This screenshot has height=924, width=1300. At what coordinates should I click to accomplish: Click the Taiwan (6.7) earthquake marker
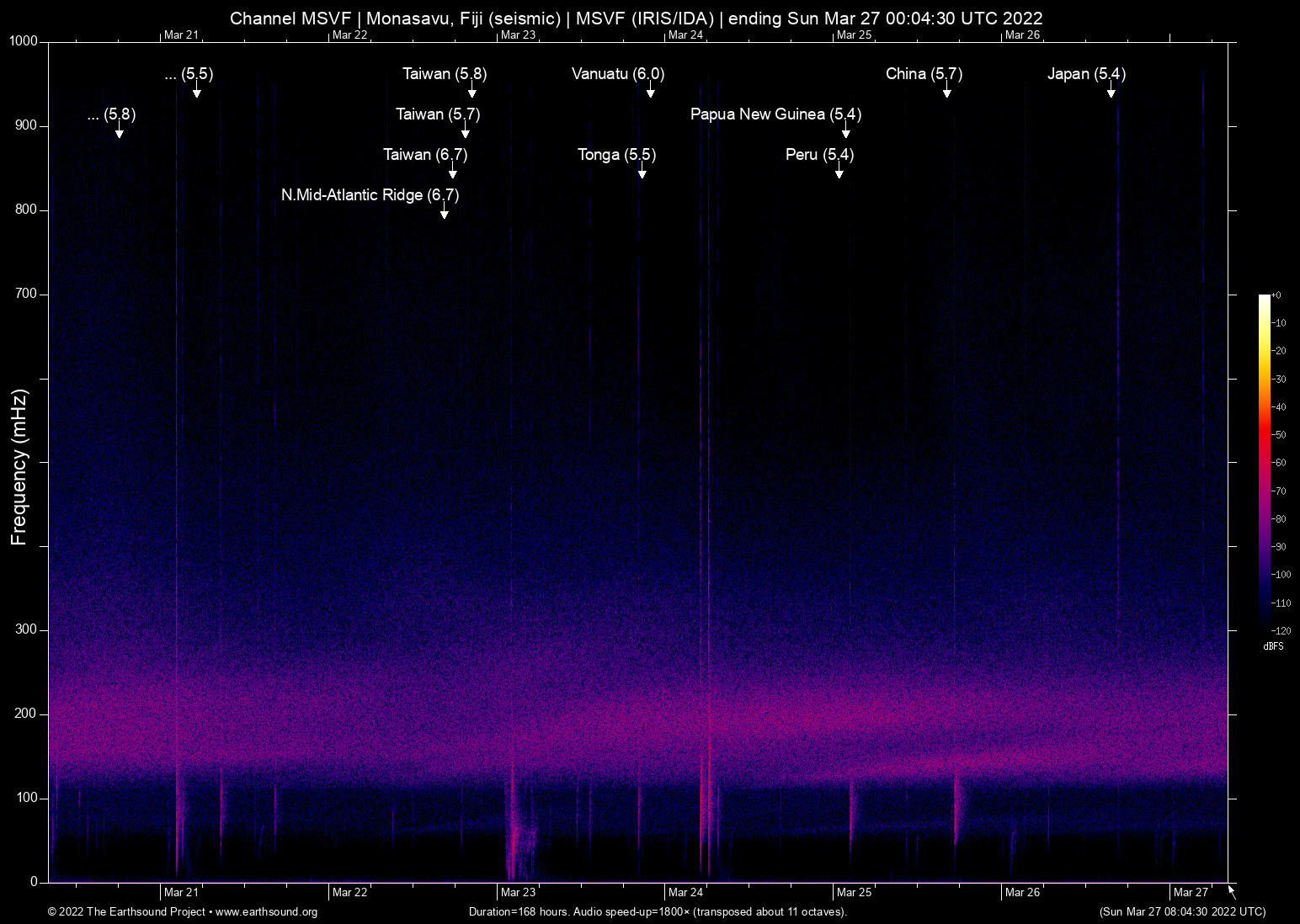coord(425,155)
